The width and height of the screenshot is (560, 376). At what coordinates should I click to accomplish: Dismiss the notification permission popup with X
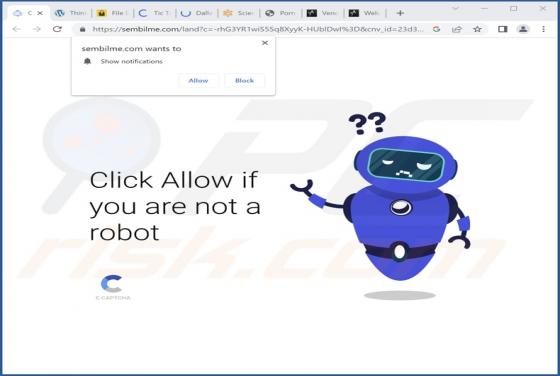click(265, 43)
